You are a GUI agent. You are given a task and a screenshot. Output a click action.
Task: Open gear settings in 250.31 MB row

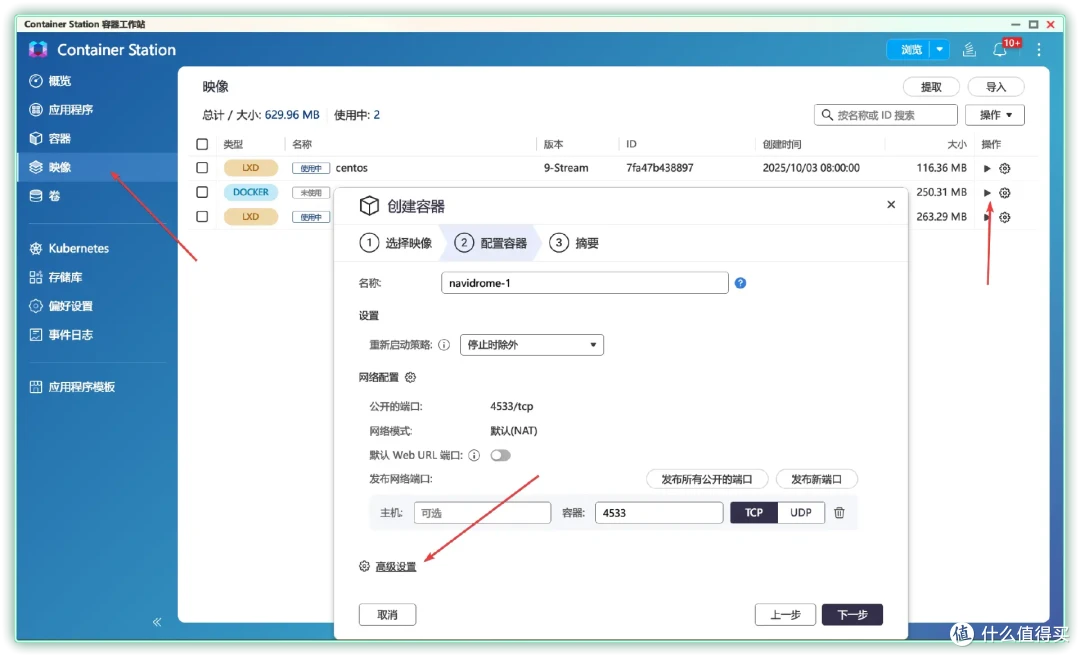click(x=1005, y=193)
